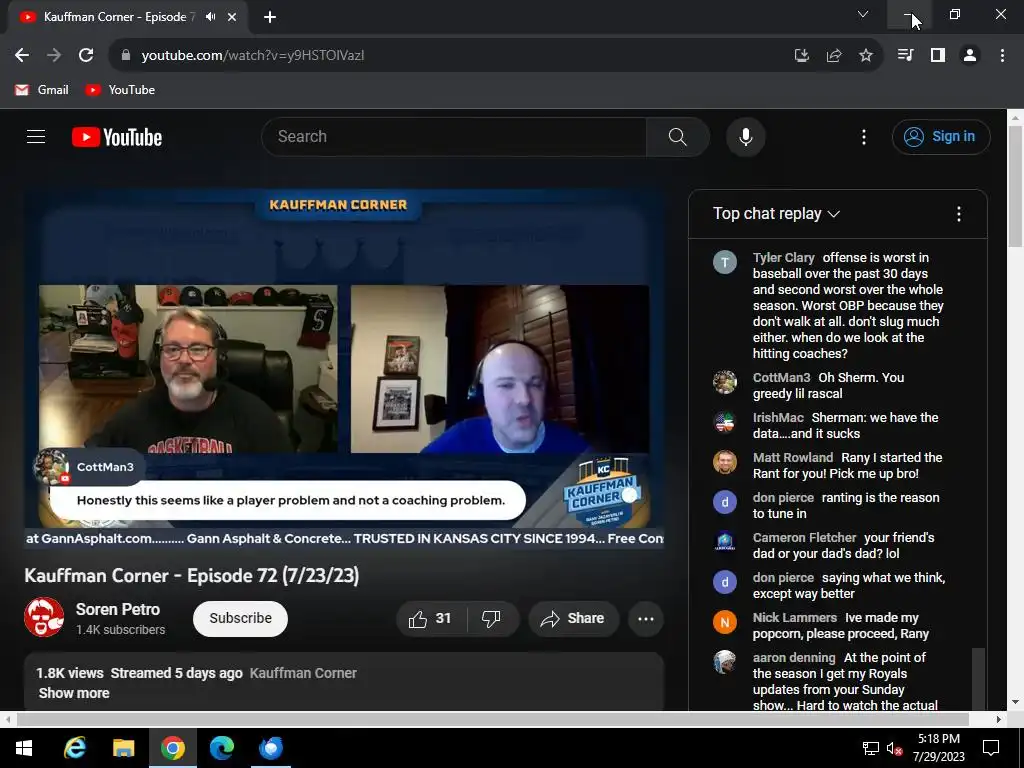Click don pierce 'ranting is the reason' message

(x=846, y=505)
